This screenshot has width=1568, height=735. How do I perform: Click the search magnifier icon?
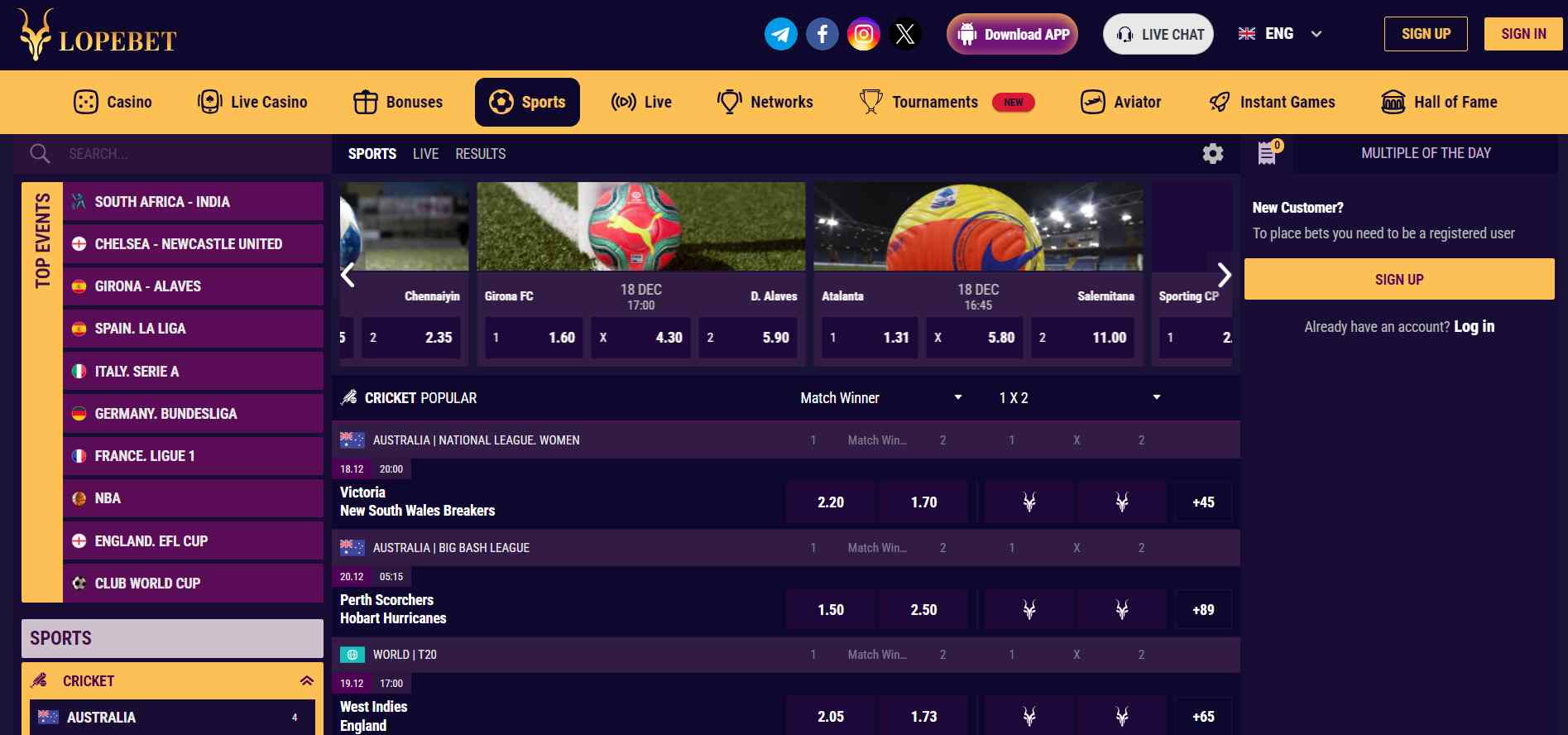[x=40, y=153]
